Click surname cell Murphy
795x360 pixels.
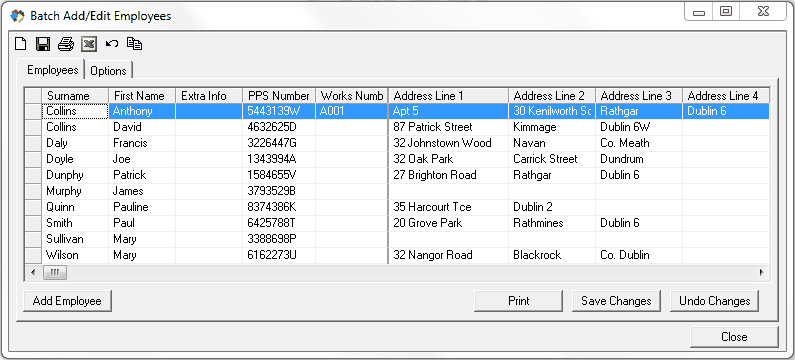coord(75,191)
